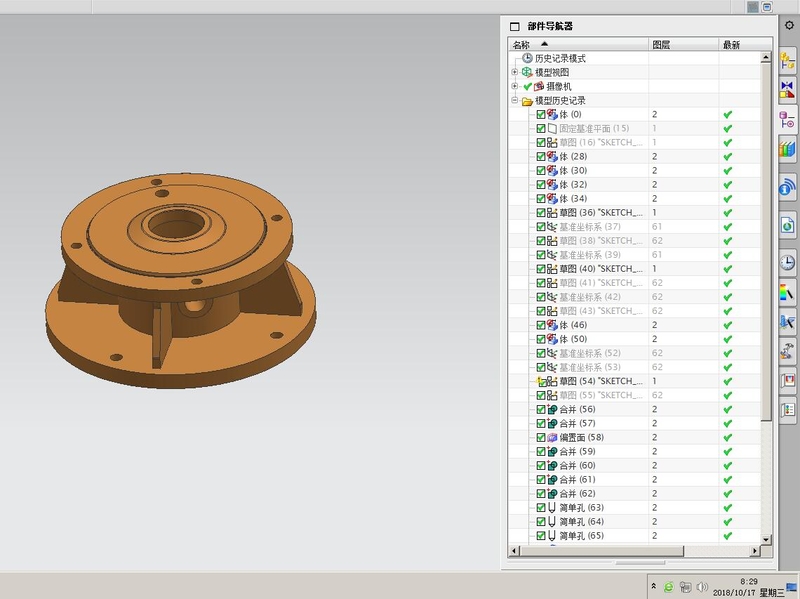Click the 简单孔 (63) hole icon
Screen dimensions: 800x599
tap(552, 508)
